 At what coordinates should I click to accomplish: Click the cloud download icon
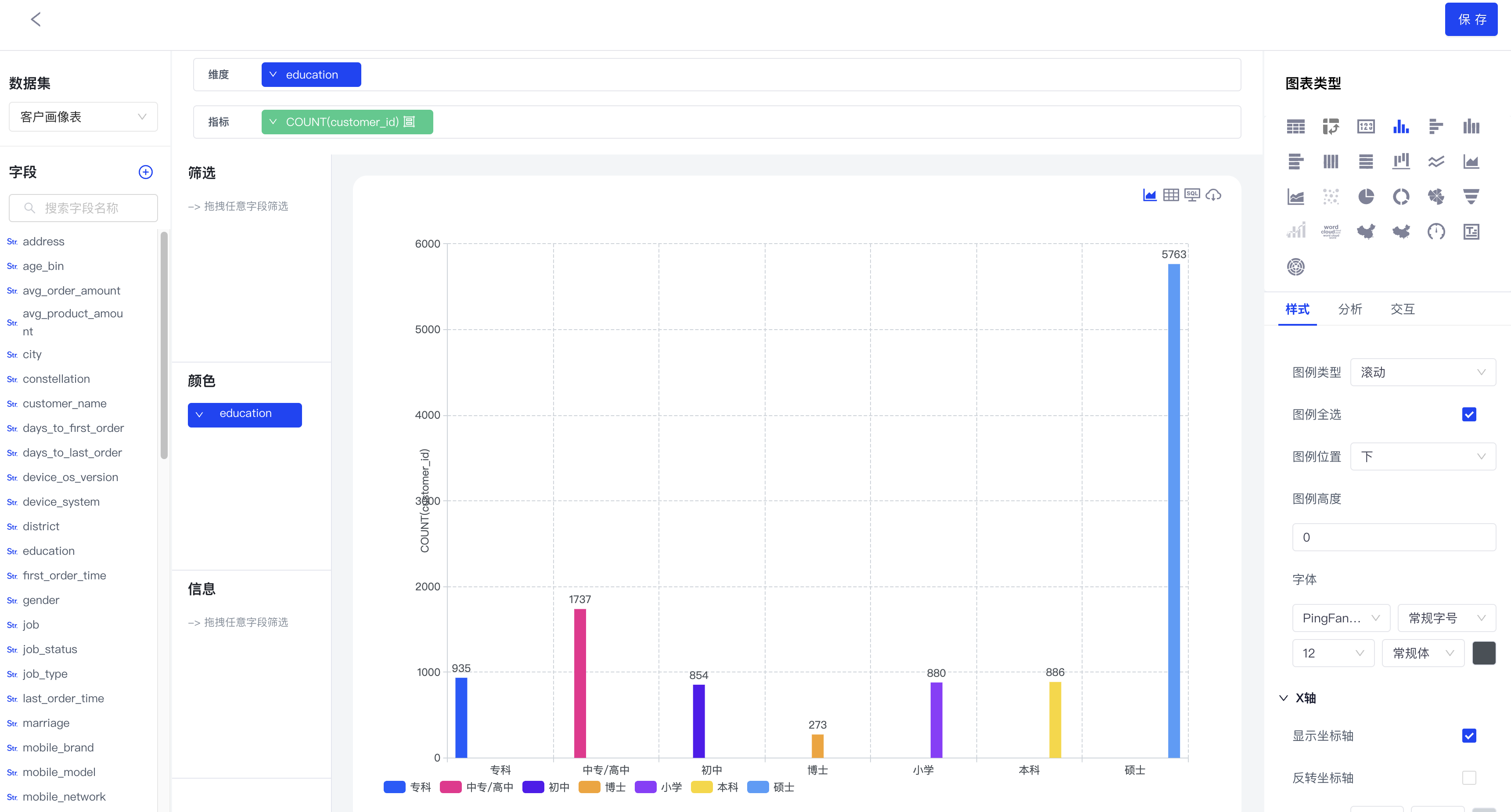pyautogui.click(x=1213, y=194)
